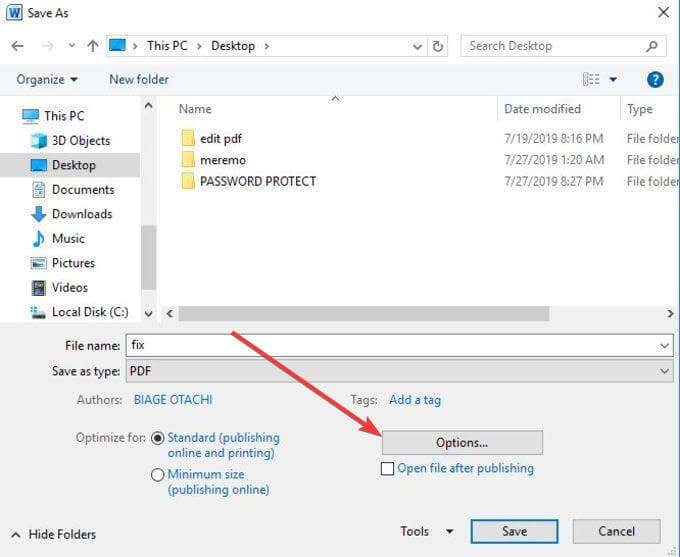
Task: Open the Help question mark icon
Action: [655, 80]
